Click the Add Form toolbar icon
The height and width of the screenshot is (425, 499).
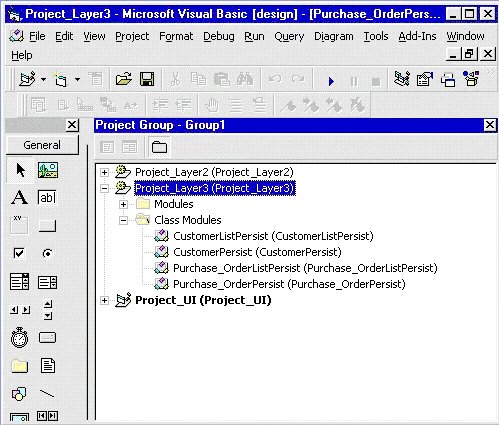click(x=60, y=80)
